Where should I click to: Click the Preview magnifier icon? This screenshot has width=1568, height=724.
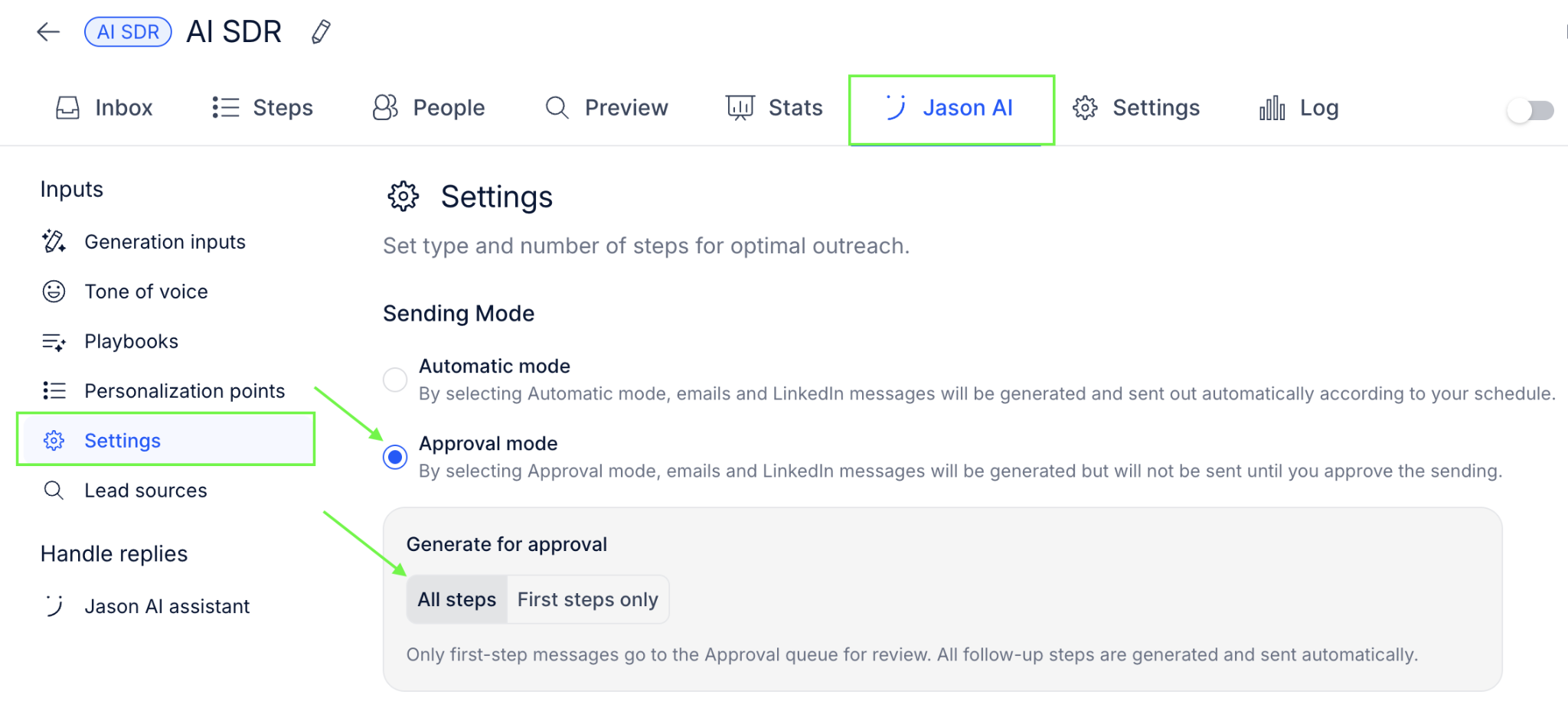click(x=557, y=108)
